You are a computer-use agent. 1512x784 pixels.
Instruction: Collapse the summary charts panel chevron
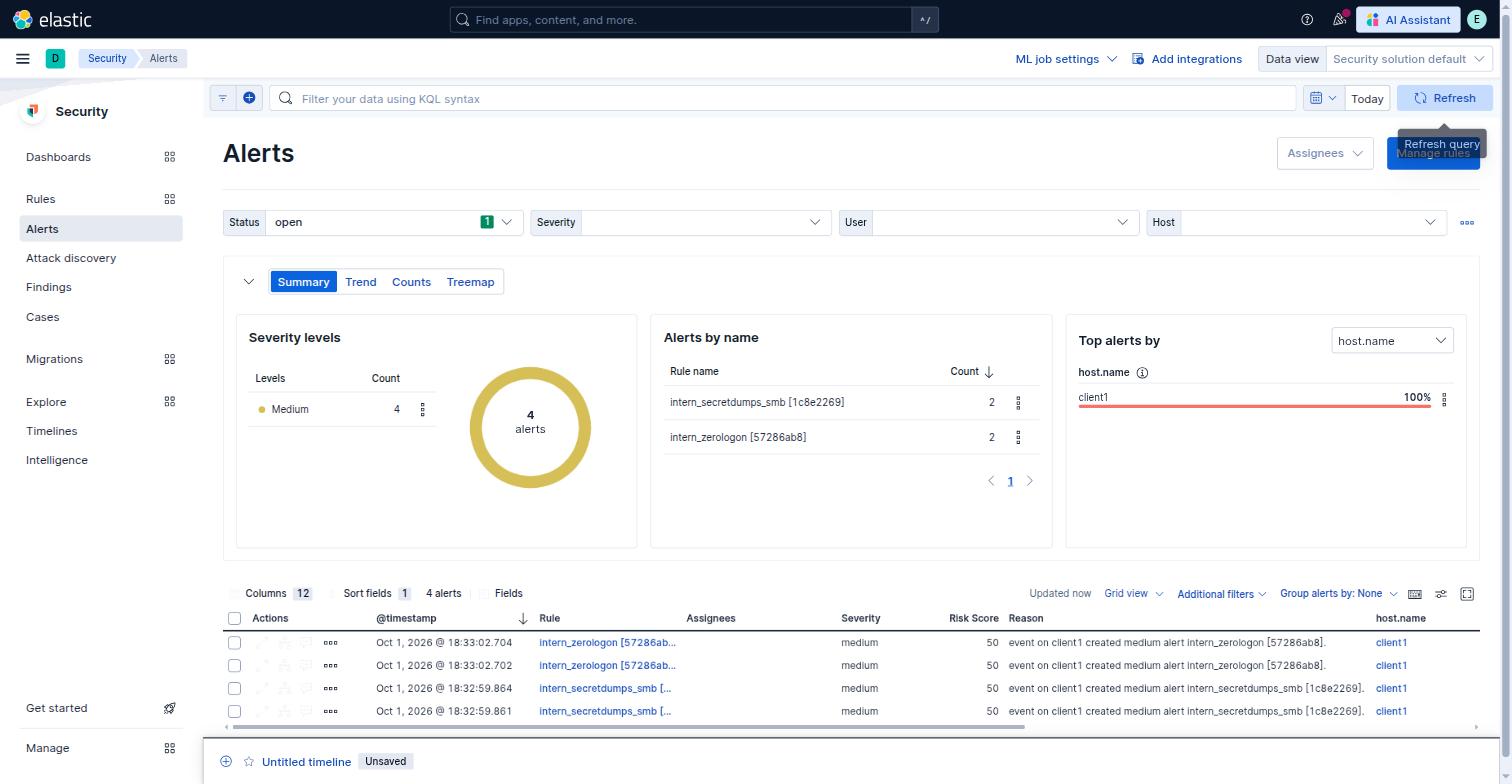point(249,282)
